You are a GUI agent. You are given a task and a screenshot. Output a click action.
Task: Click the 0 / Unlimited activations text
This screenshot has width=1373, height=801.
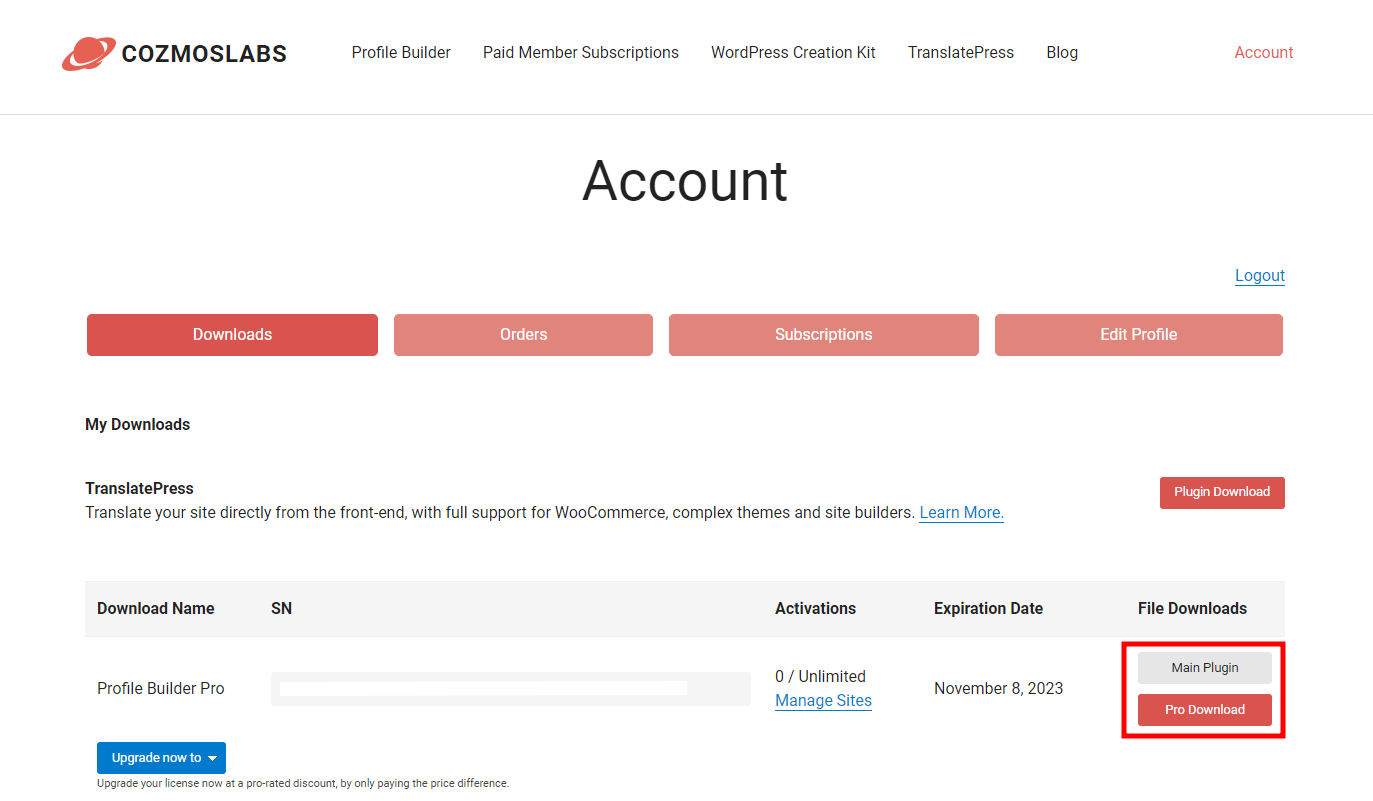820,676
